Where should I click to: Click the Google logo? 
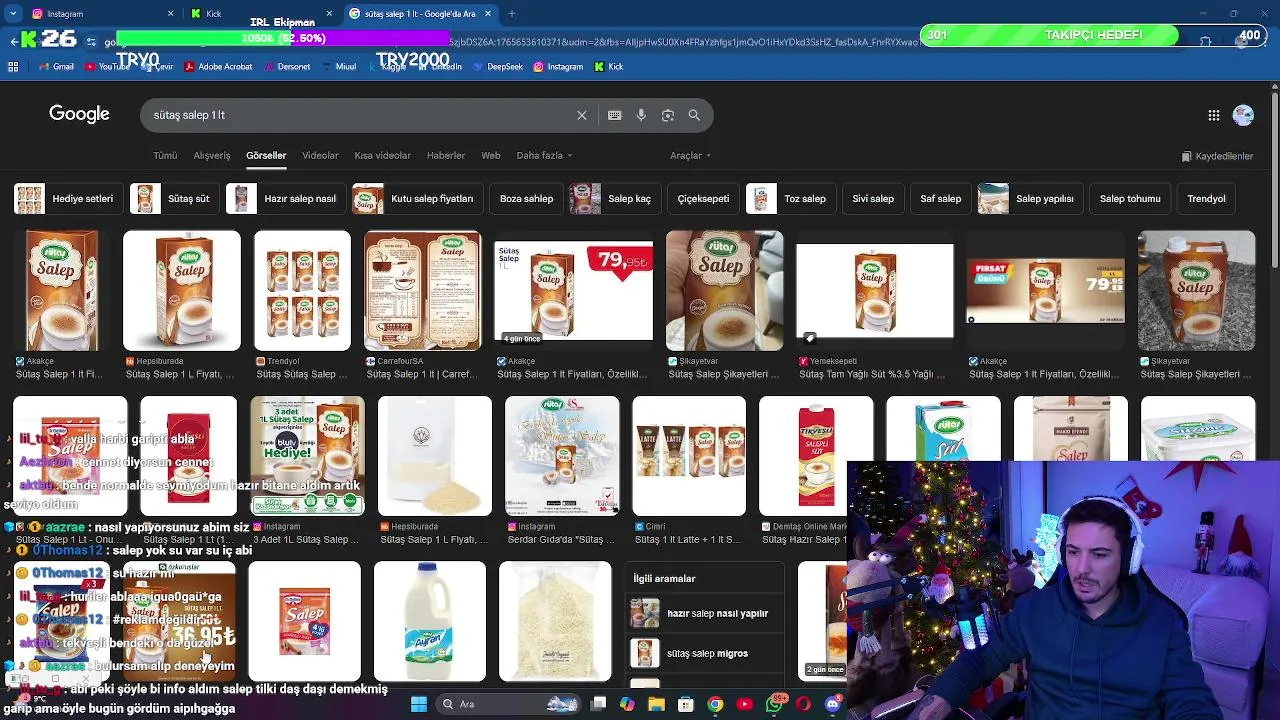(79, 114)
